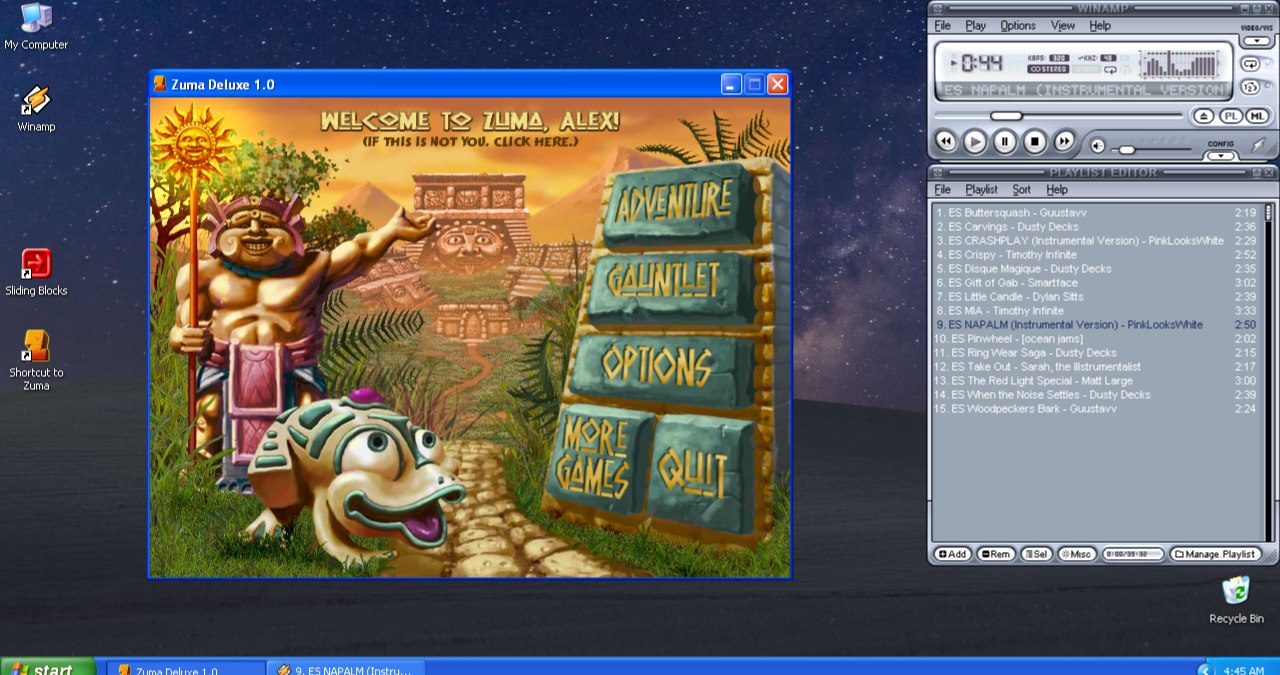Expand Winamp's CONFIG drawer arrow
1280x675 pixels.
click(1220, 156)
